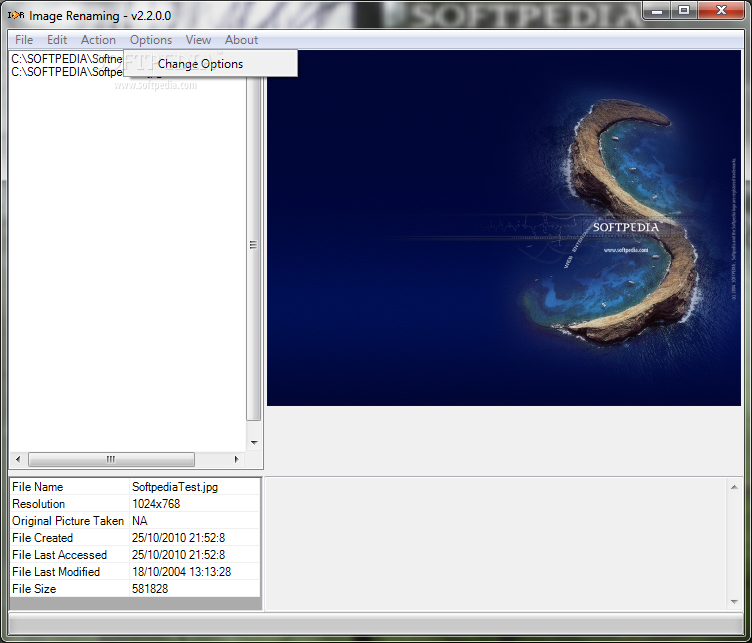This screenshot has height=643, width=752.
Task: Select the Original Picture Taken label
Action: (x=70, y=521)
